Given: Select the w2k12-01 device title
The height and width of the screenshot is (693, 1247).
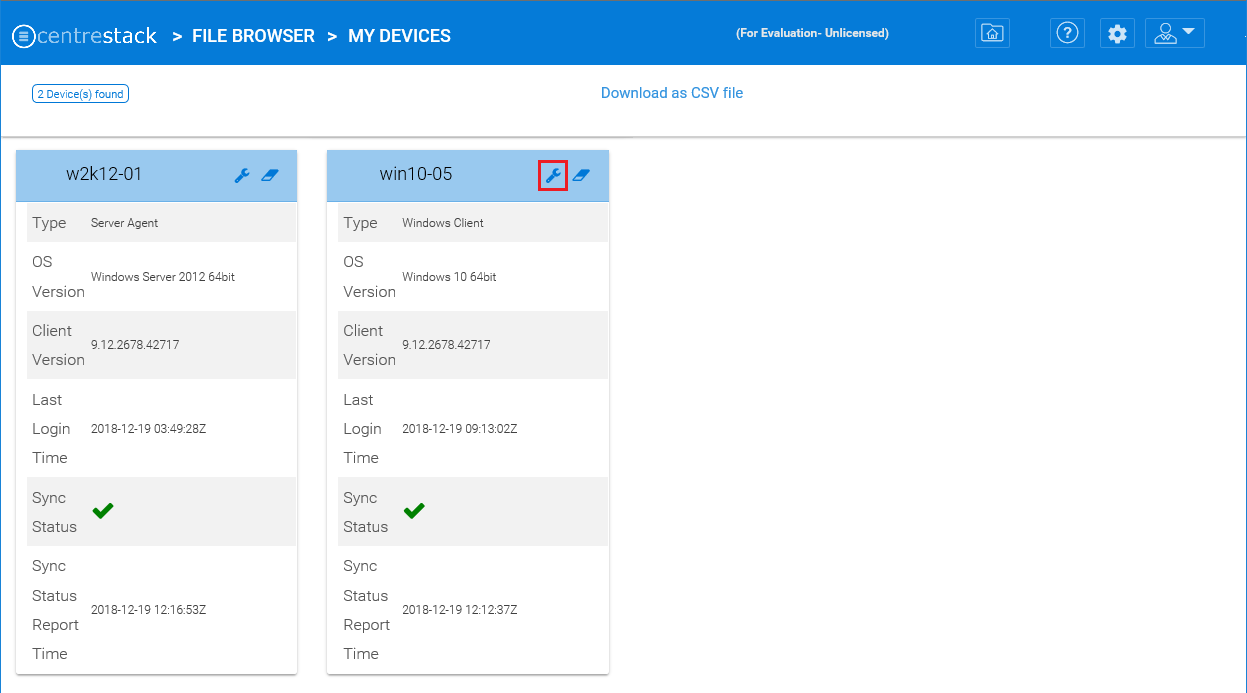Looking at the screenshot, I should pos(104,174).
